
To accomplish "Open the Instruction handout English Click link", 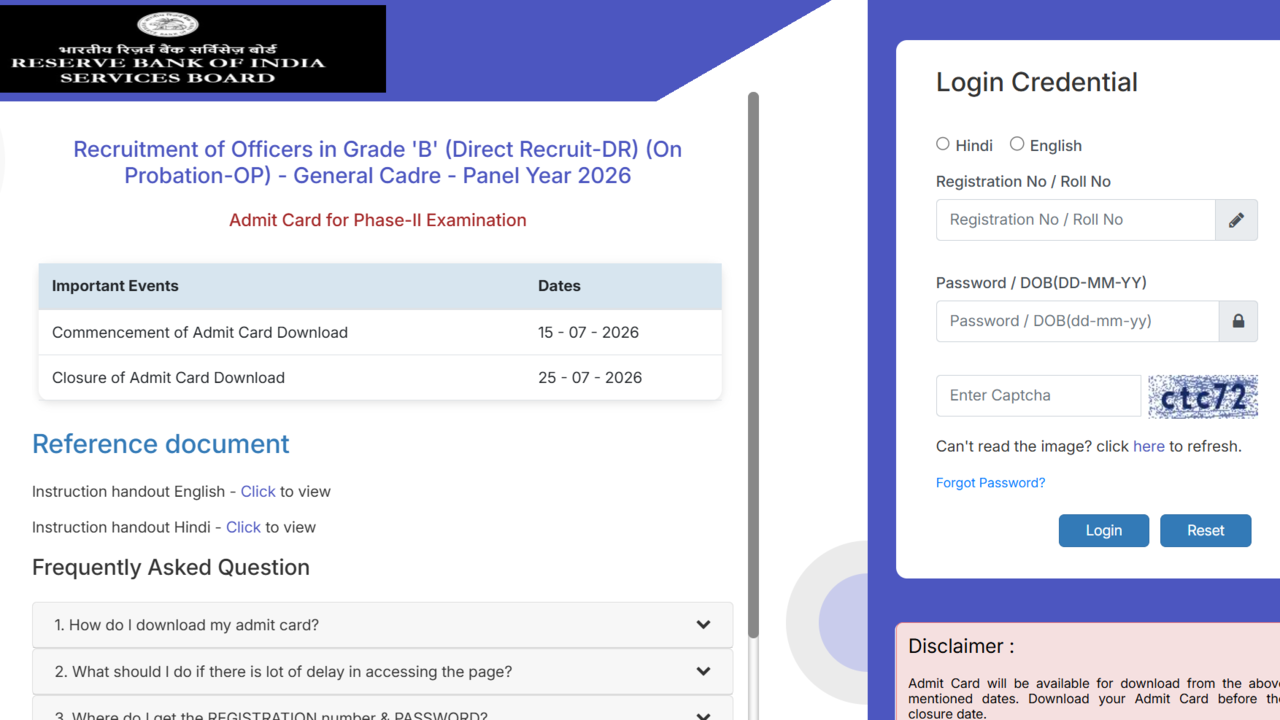I will click(x=258, y=491).
